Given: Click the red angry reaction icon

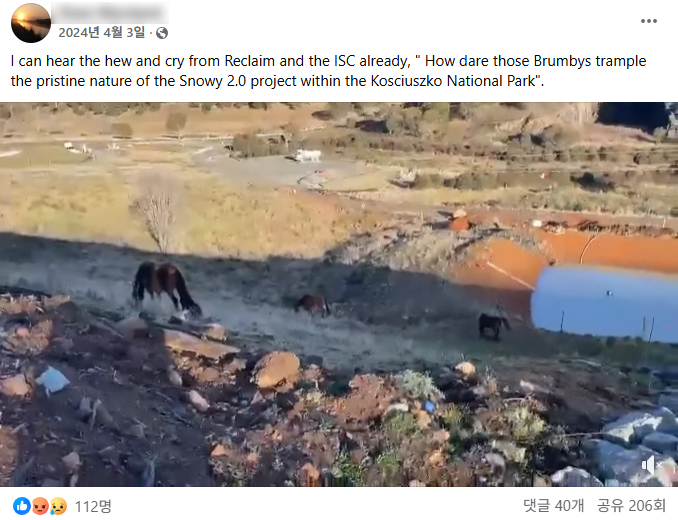Looking at the screenshot, I should click(40, 506).
